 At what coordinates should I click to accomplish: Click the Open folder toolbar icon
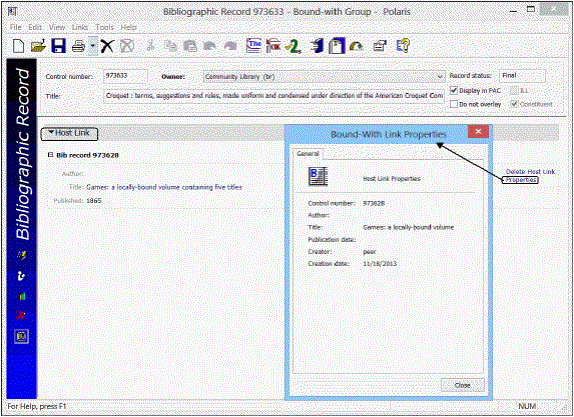[38, 46]
